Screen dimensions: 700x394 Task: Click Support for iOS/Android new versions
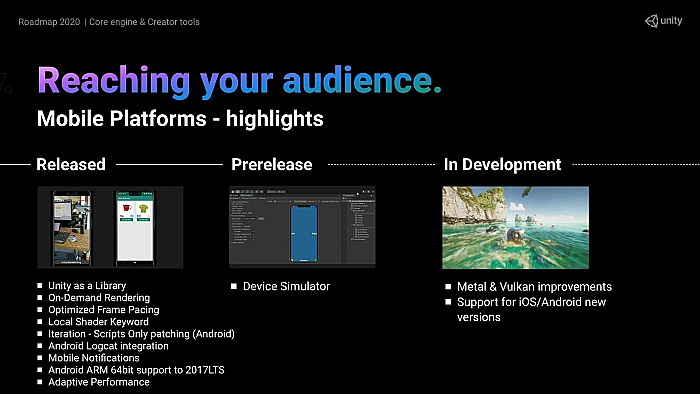pyautogui.click(x=531, y=310)
